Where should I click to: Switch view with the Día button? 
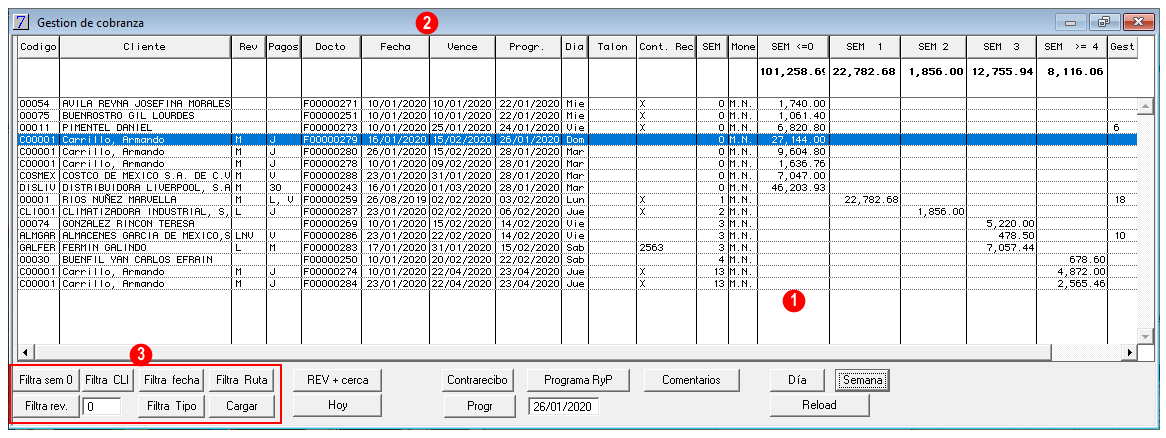click(797, 380)
